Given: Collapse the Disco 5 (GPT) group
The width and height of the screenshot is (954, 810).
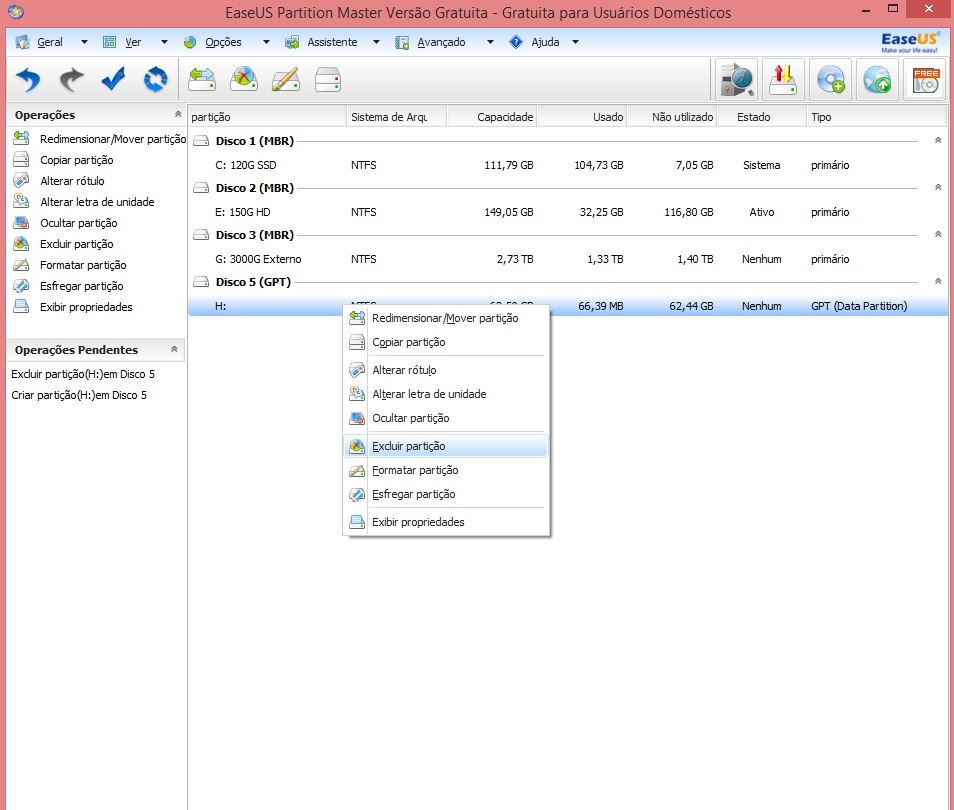Looking at the screenshot, I should pos(938,281).
